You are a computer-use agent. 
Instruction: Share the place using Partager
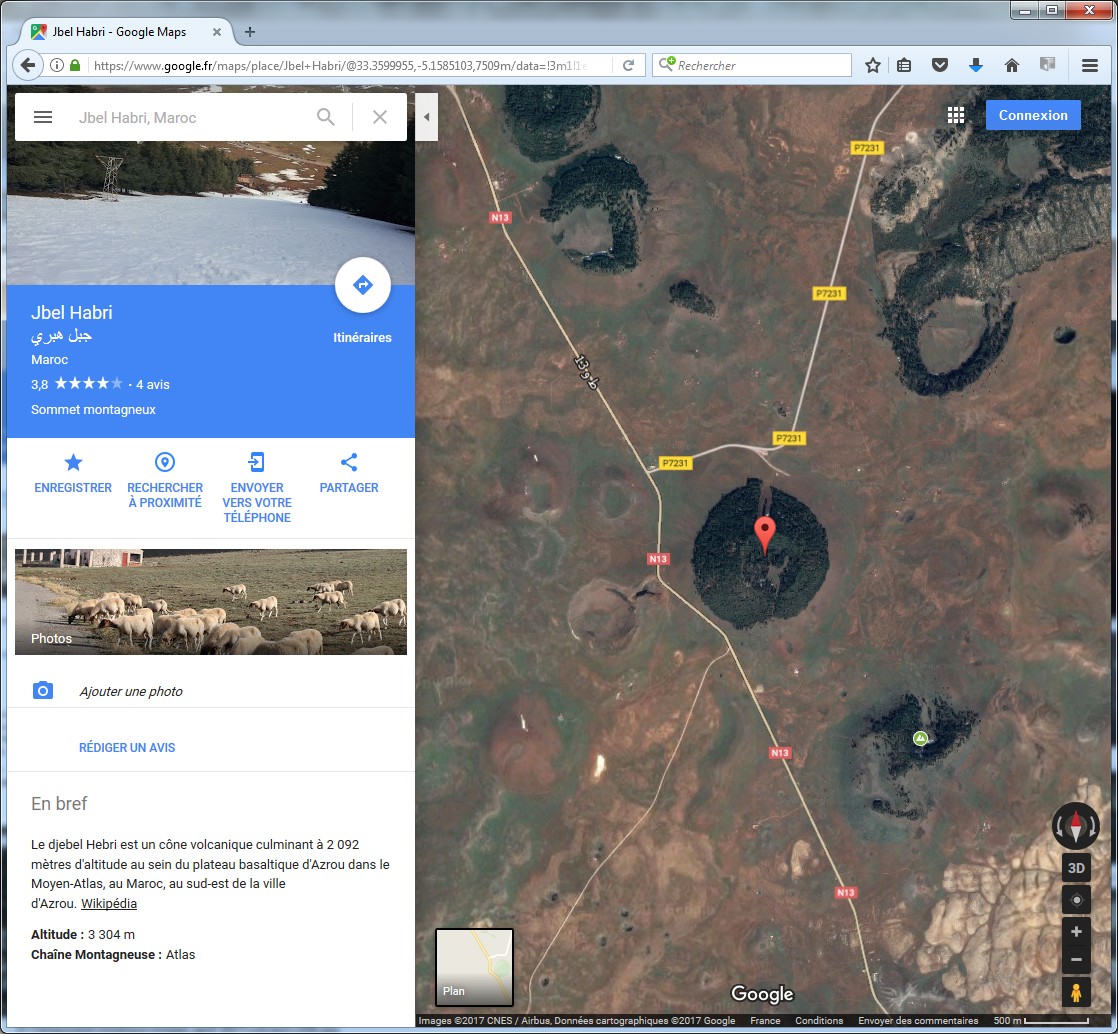tap(349, 463)
